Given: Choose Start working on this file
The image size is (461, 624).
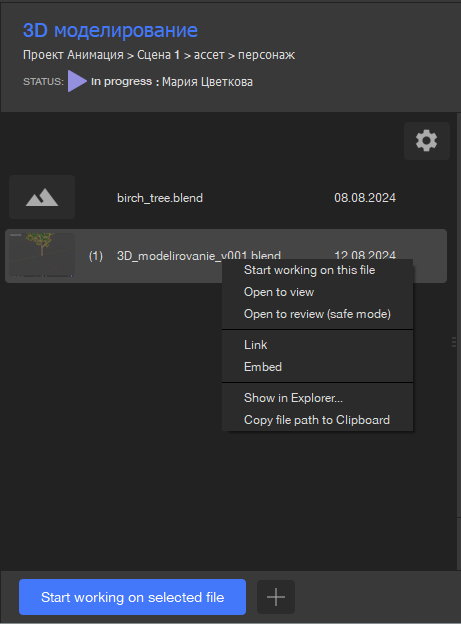Looking at the screenshot, I should (x=309, y=270).
